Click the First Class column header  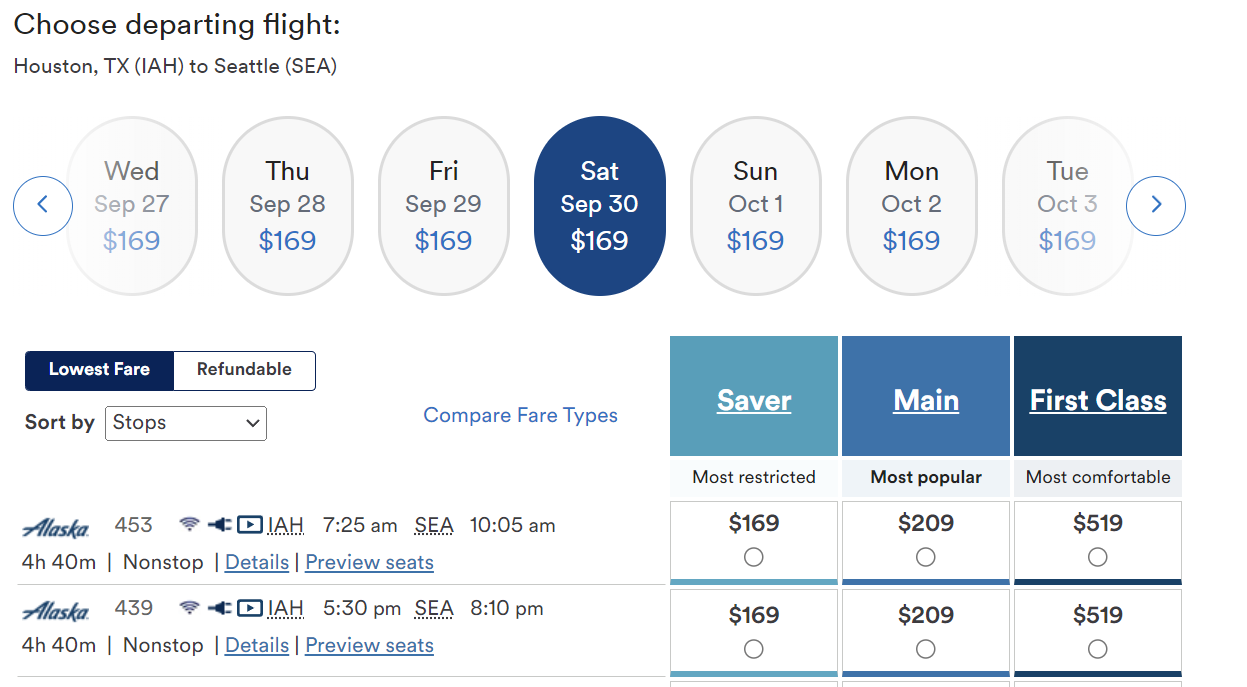click(x=1098, y=401)
